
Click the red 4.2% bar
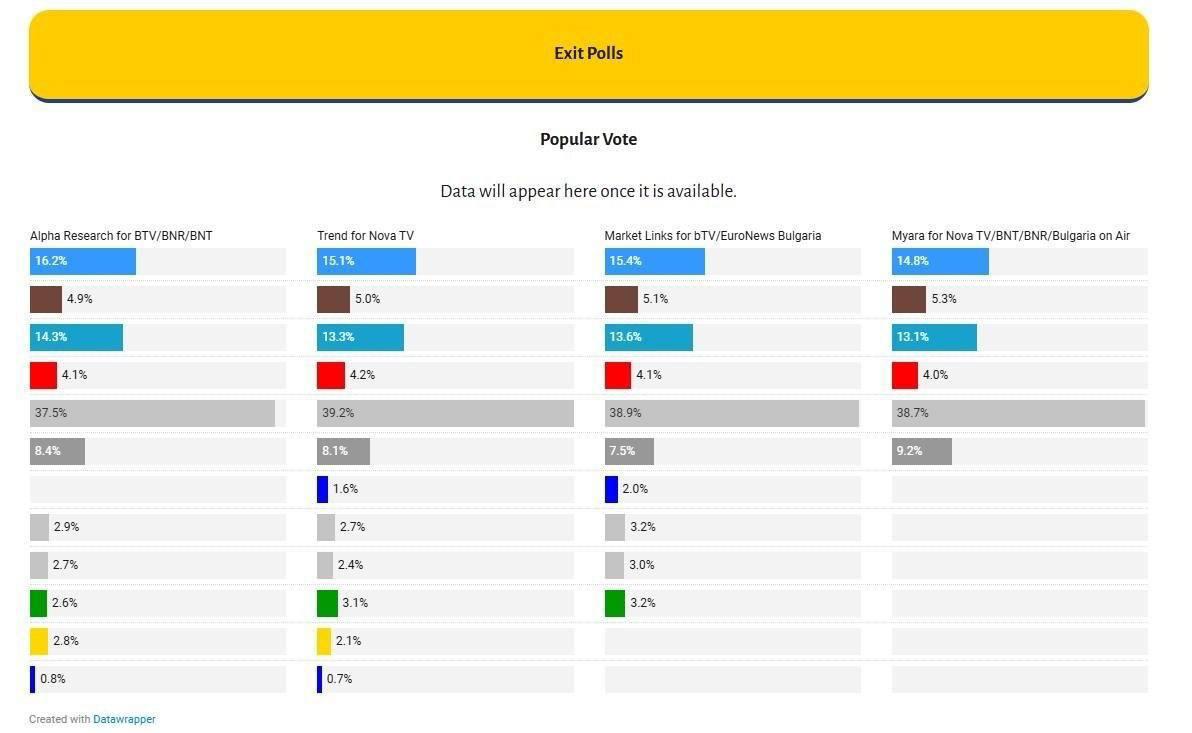point(331,375)
